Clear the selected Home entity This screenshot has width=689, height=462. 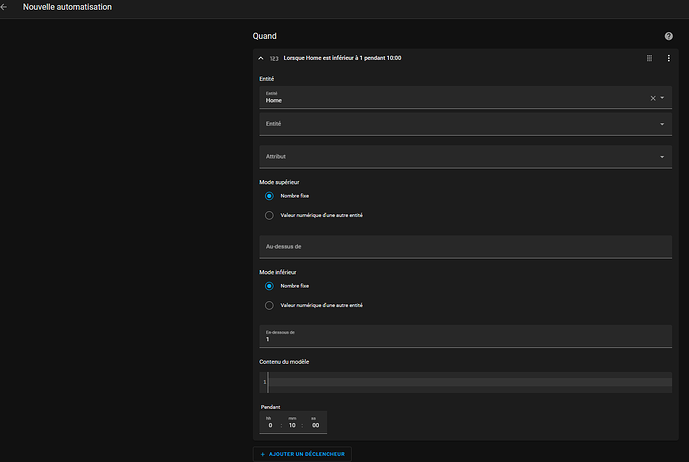pos(652,98)
